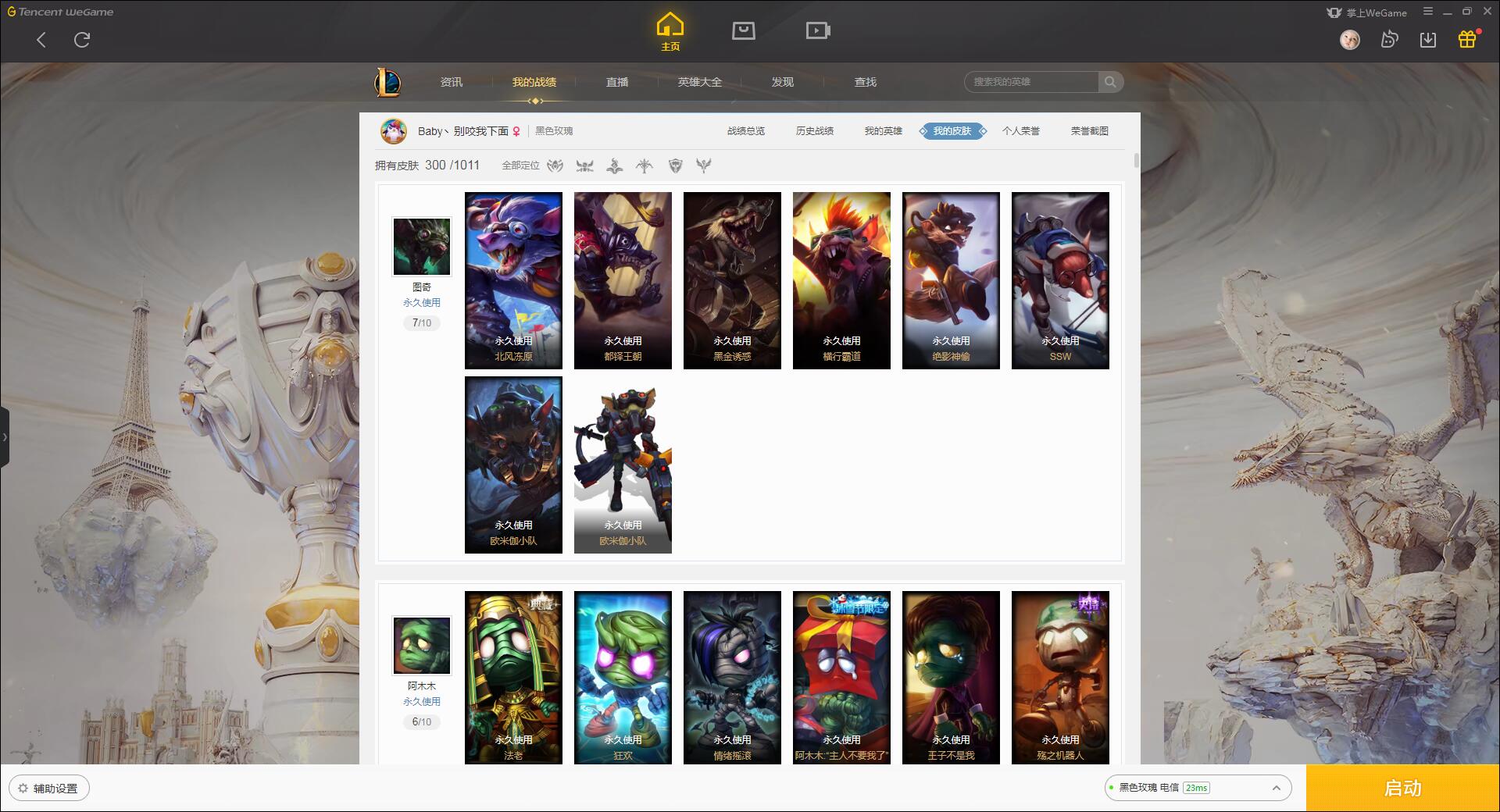Open the hamburger main menu
The image size is (1500, 812).
tap(1428, 12)
